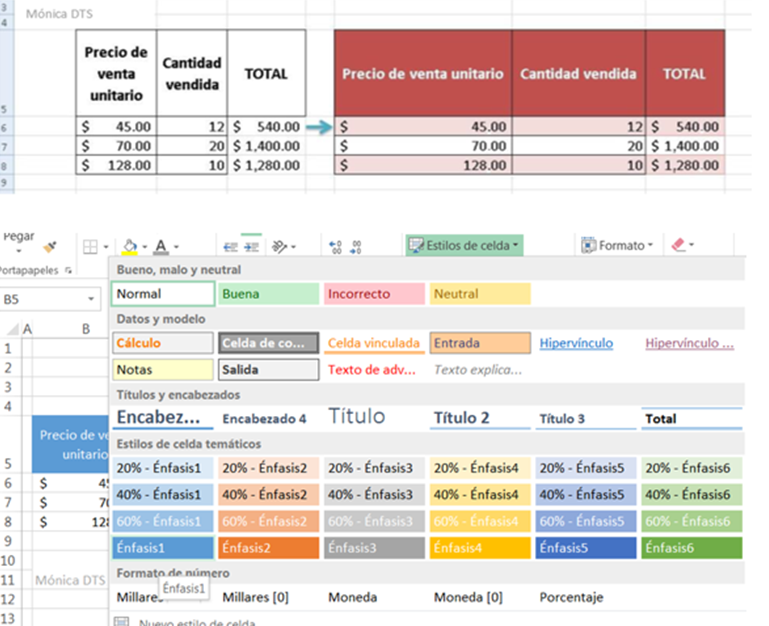Click the text Orientation icon
Viewport: 769px width, 626px height.
280,247
